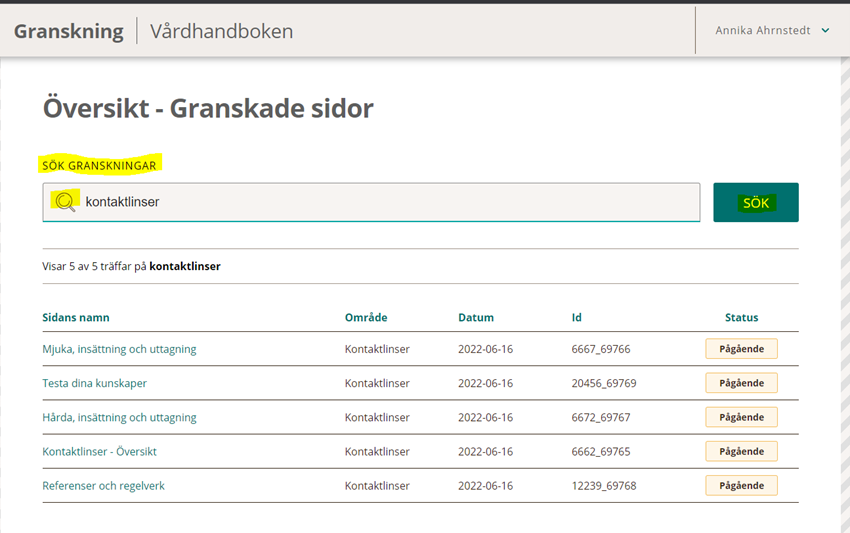The image size is (850, 533).
Task: Open the Kontaktlinser - Översikt page
Action: click(99, 451)
